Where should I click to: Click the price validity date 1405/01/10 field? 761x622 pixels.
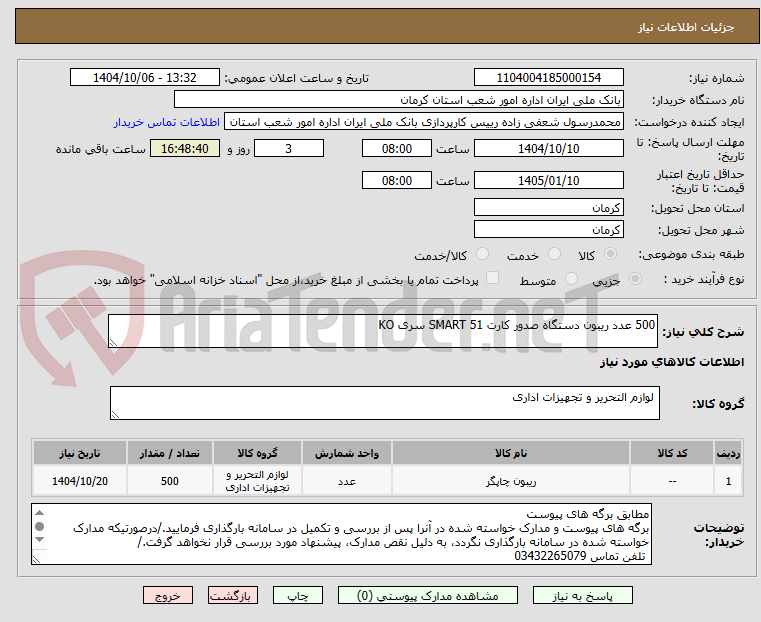(548, 180)
